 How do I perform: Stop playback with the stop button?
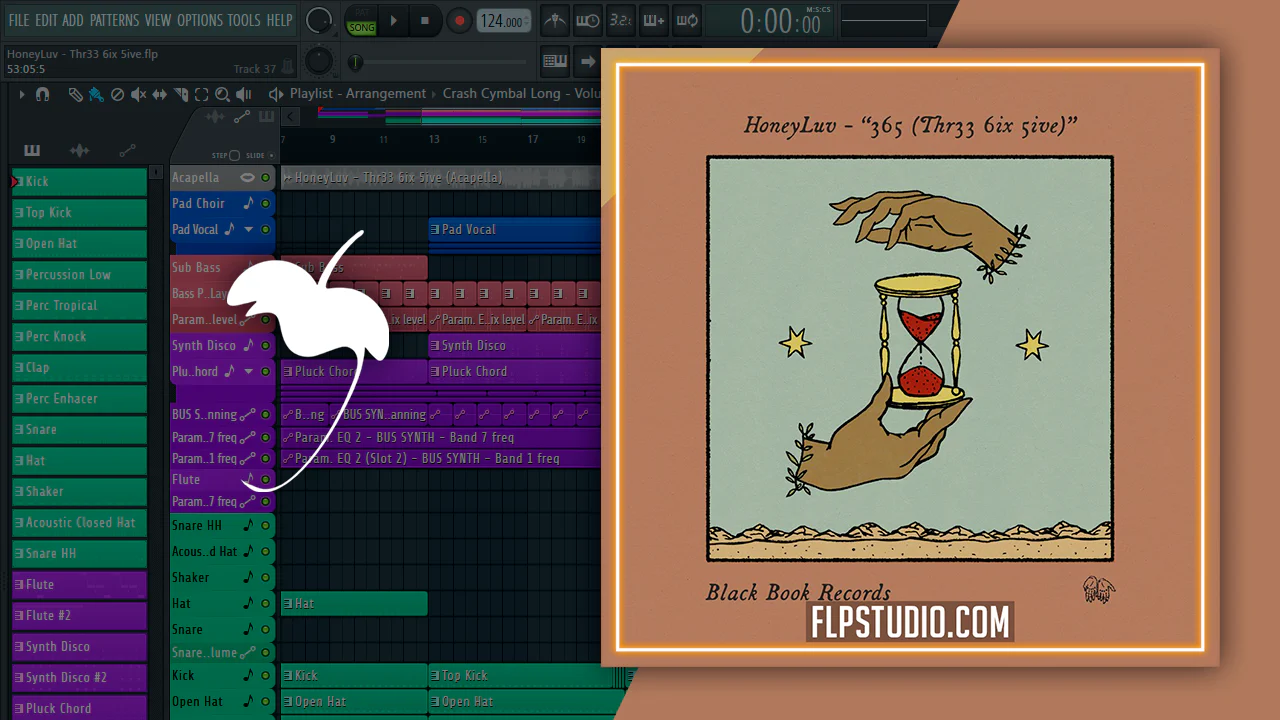tap(424, 20)
